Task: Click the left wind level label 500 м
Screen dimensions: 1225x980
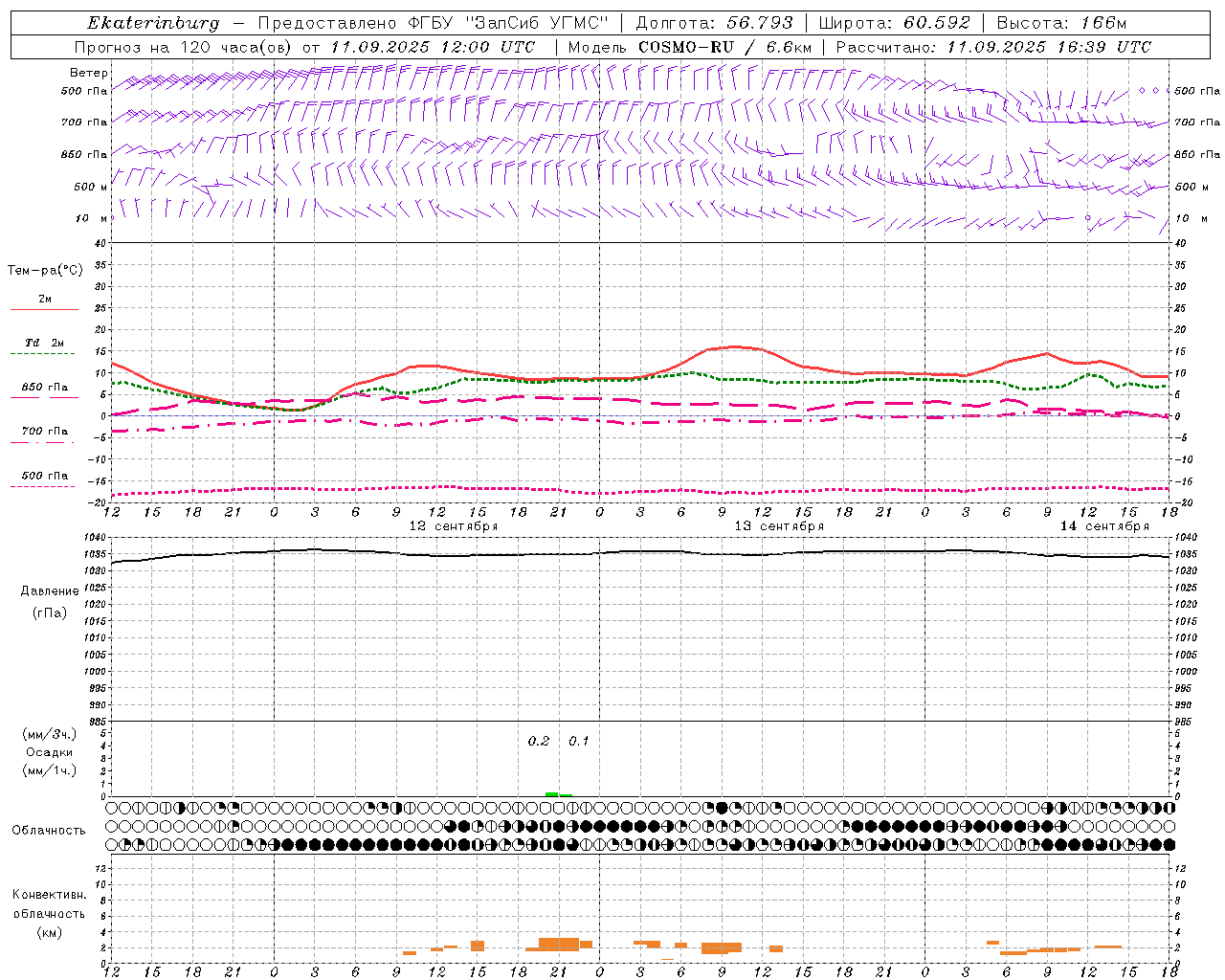Action: (91, 187)
